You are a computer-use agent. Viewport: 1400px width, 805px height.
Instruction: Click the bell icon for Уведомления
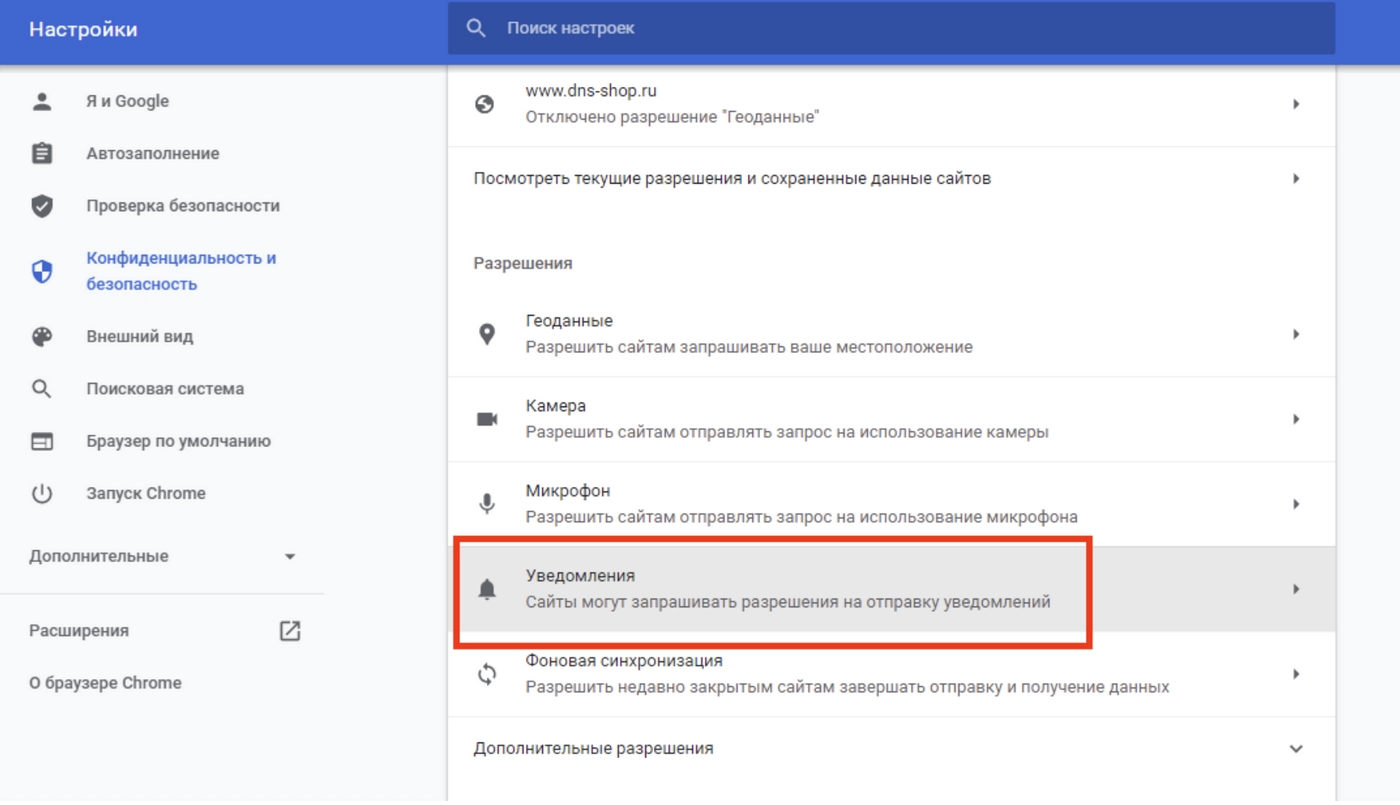click(x=487, y=589)
